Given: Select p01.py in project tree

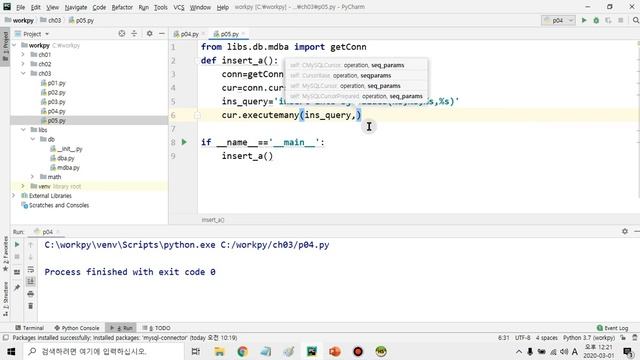Looking at the screenshot, I should point(53,83).
